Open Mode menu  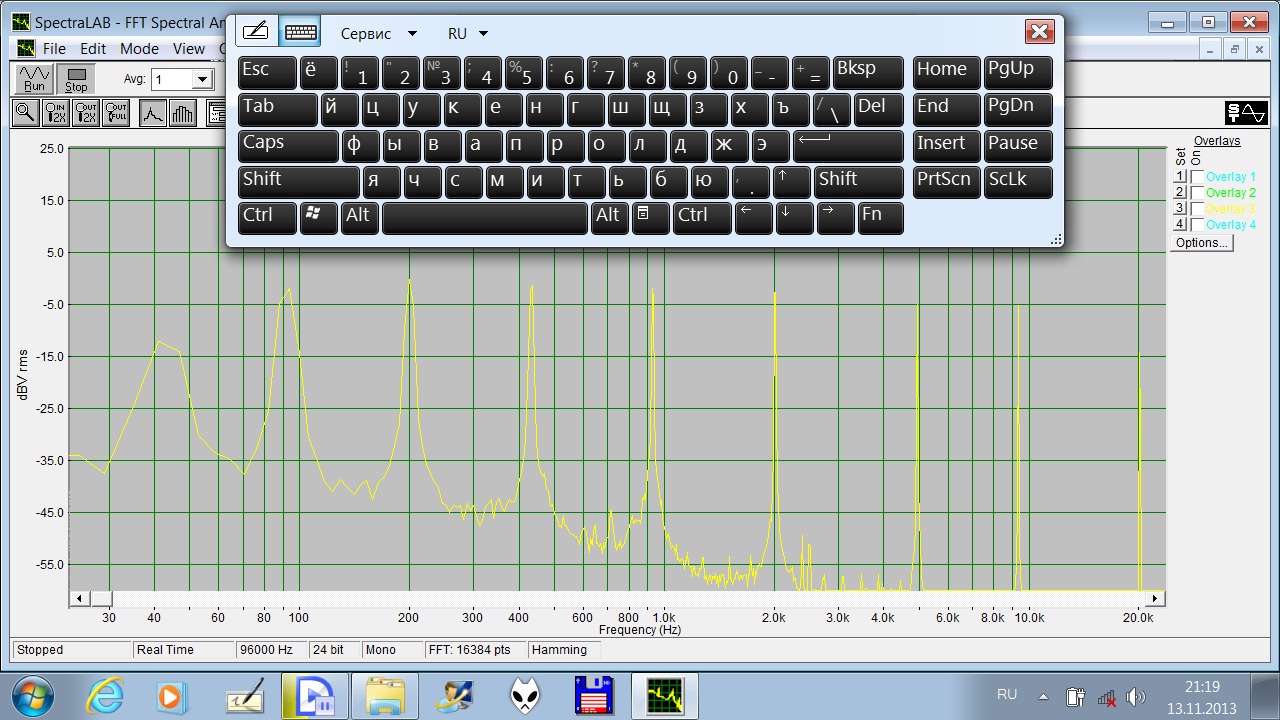tap(139, 48)
